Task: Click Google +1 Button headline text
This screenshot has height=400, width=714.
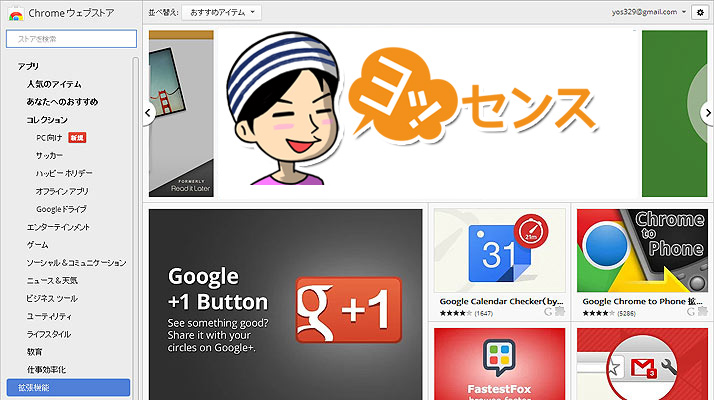Action: (218, 289)
